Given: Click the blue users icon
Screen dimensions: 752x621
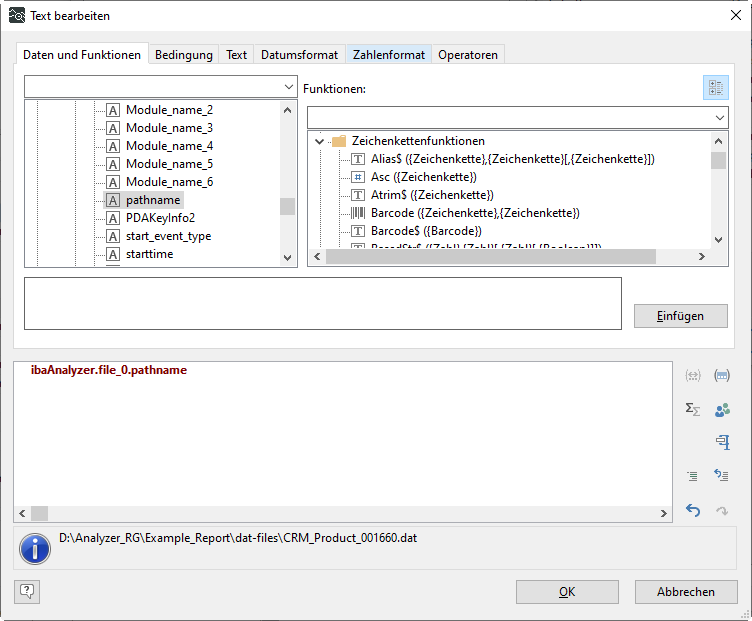Looking at the screenshot, I should (x=722, y=409).
